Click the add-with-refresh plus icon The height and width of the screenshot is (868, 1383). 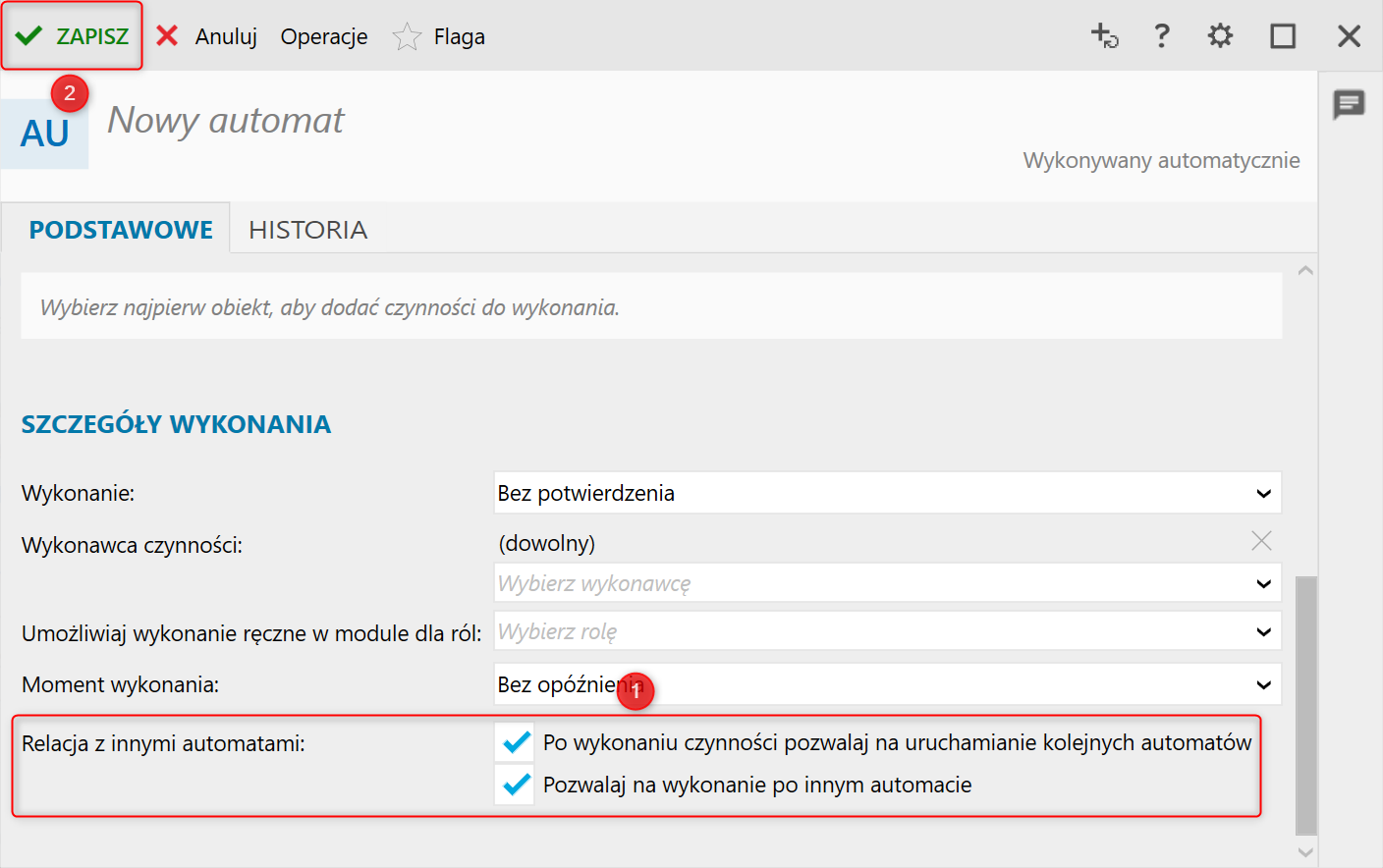point(1105,36)
